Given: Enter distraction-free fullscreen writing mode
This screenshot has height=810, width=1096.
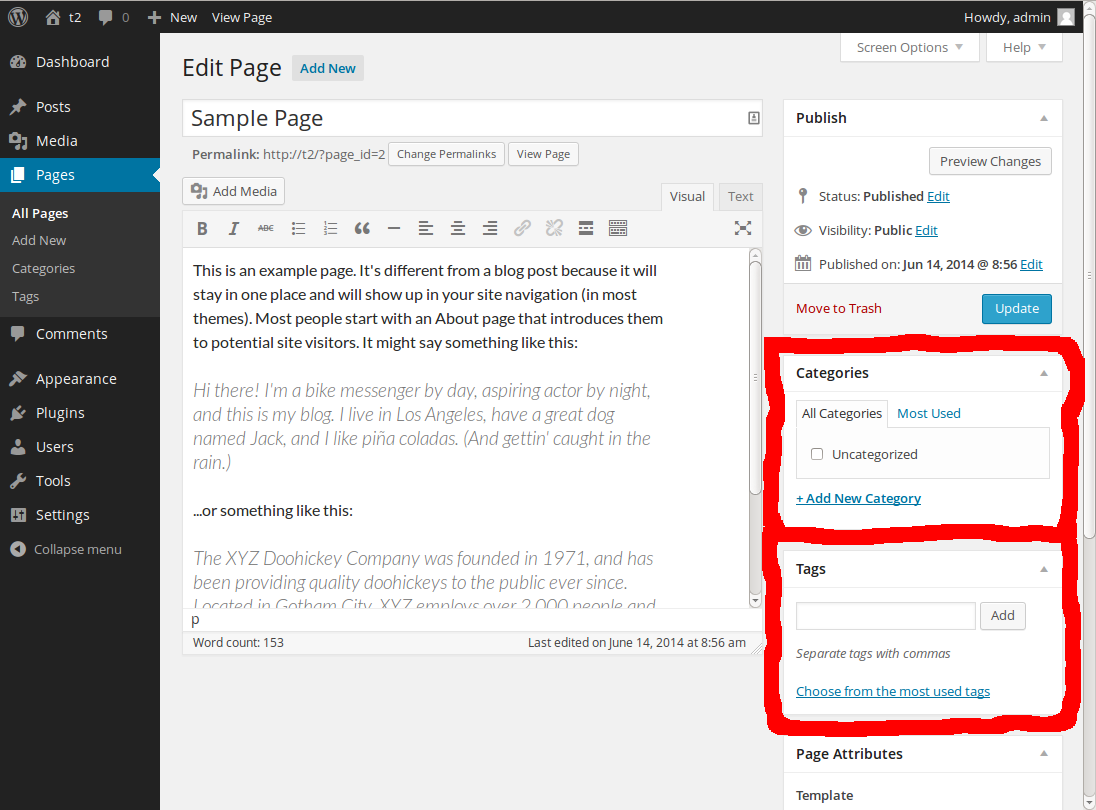Looking at the screenshot, I should 743,228.
